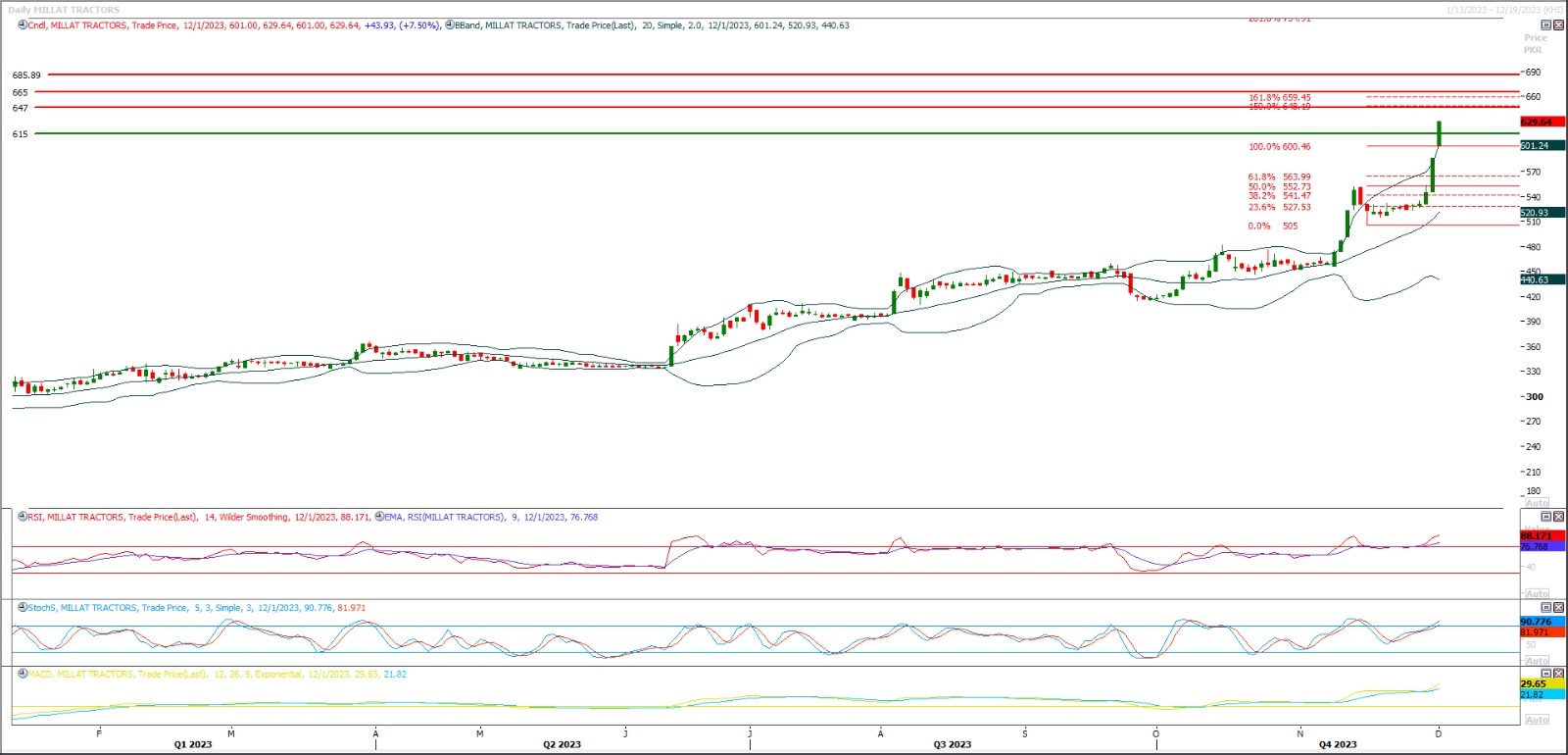Maximize the main price chart pane
Screen dimensions: 1568x755
point(1546,25)
